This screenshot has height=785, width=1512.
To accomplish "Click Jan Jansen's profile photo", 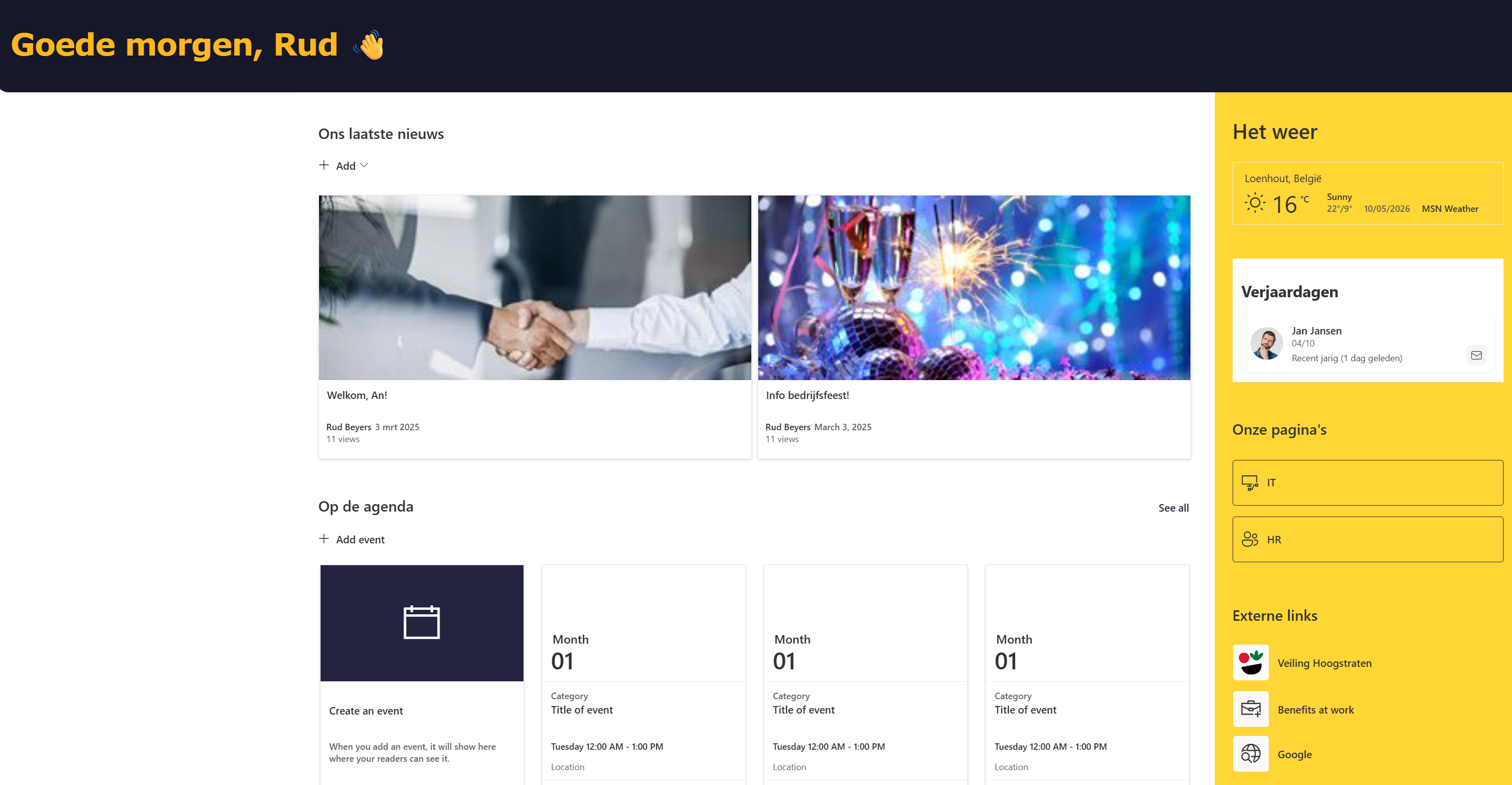I will [x=1266, y=343].
